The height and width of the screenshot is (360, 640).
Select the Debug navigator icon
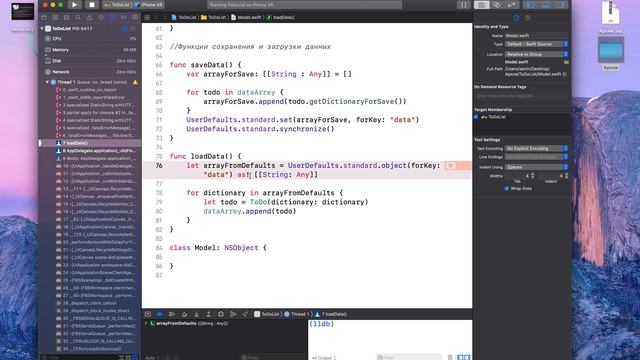pyautogui.click(x=112, y=18)
